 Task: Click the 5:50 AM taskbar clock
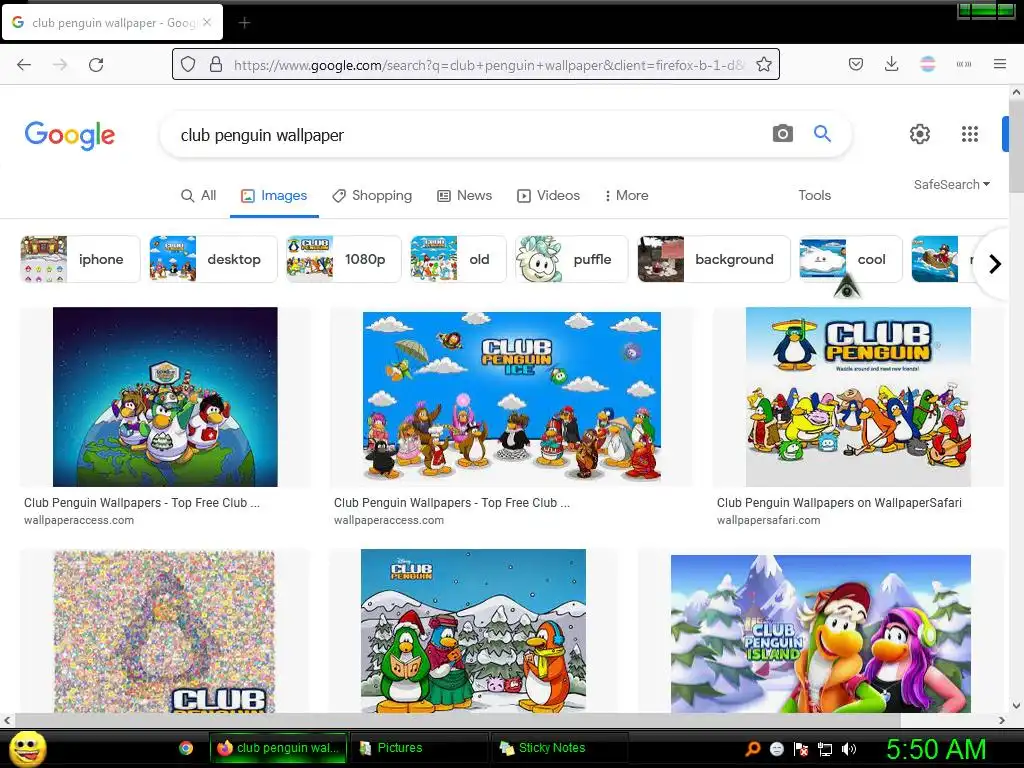coord(936,749)
